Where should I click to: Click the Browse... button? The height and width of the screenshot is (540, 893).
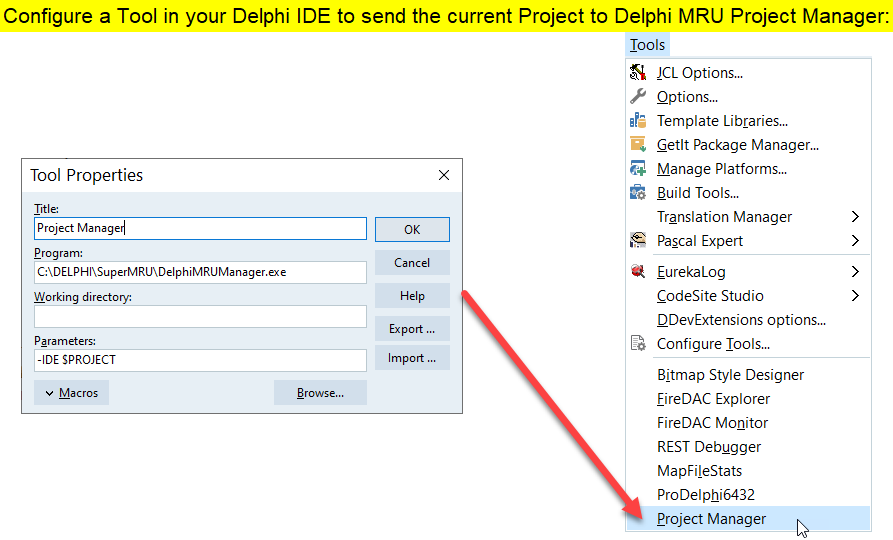tap(320, 393)
